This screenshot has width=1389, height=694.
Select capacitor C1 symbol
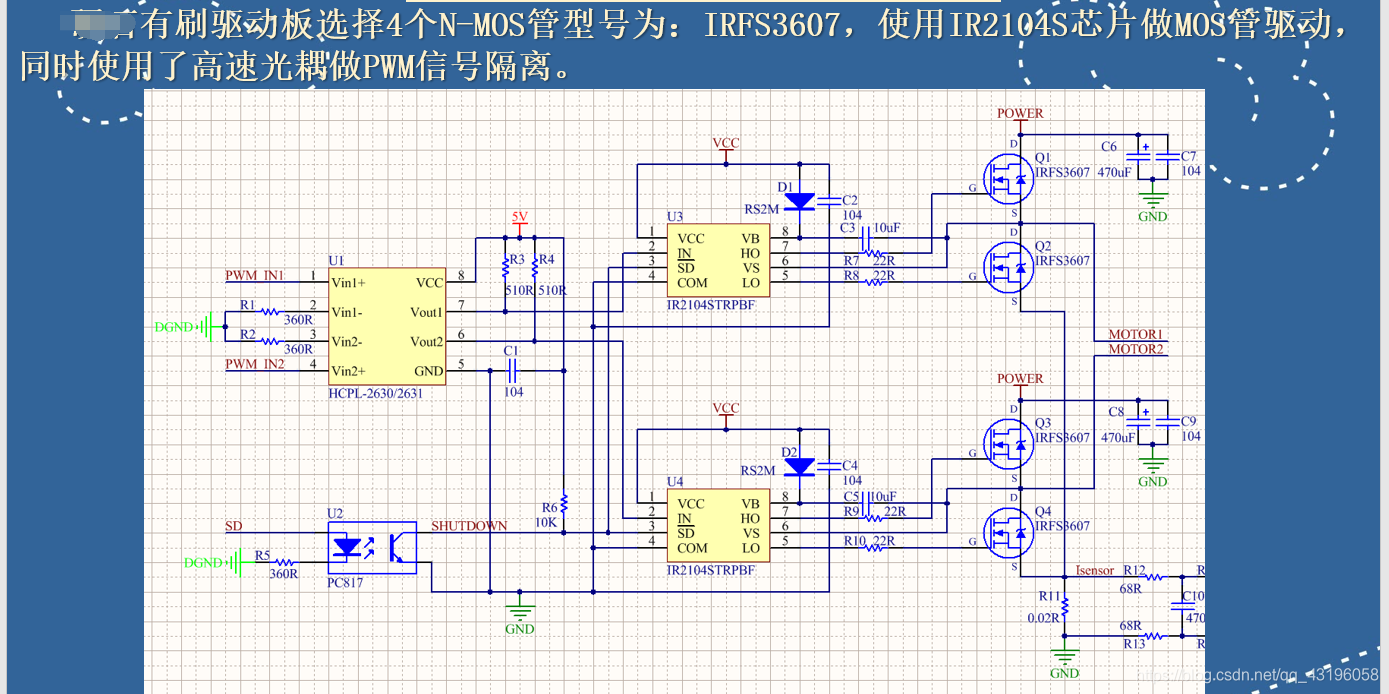tap(512, 370)
